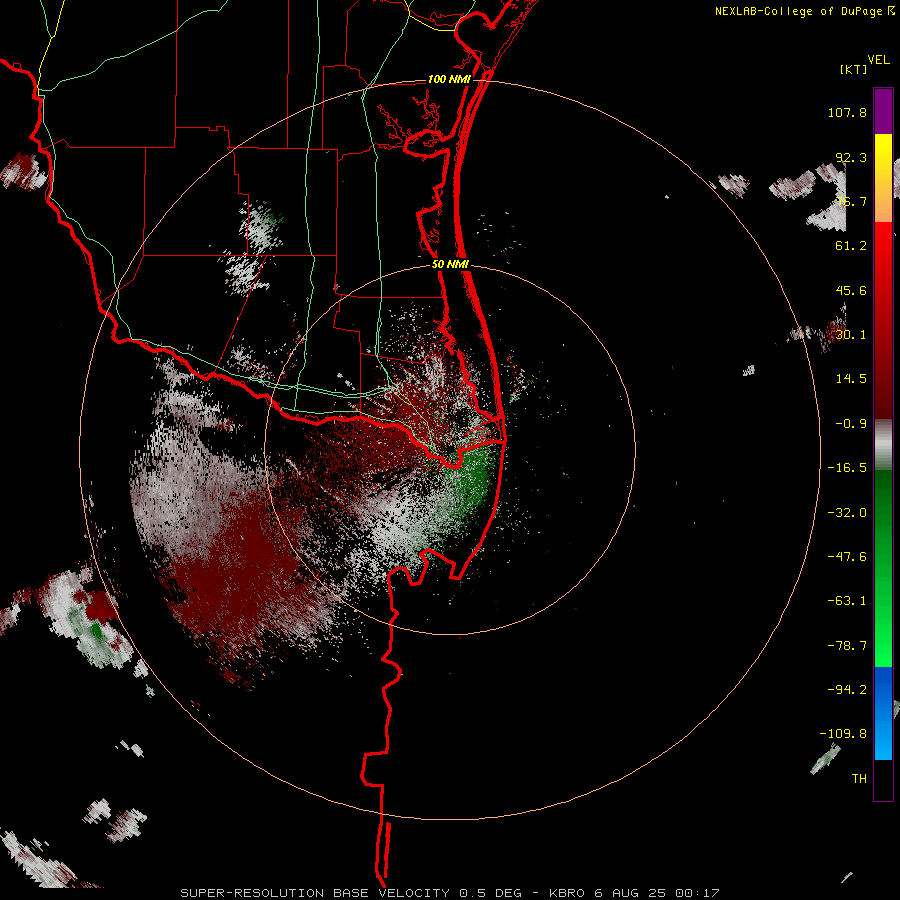
Task: Click the -47.6 velocity scale value
Action: [847, 557]
